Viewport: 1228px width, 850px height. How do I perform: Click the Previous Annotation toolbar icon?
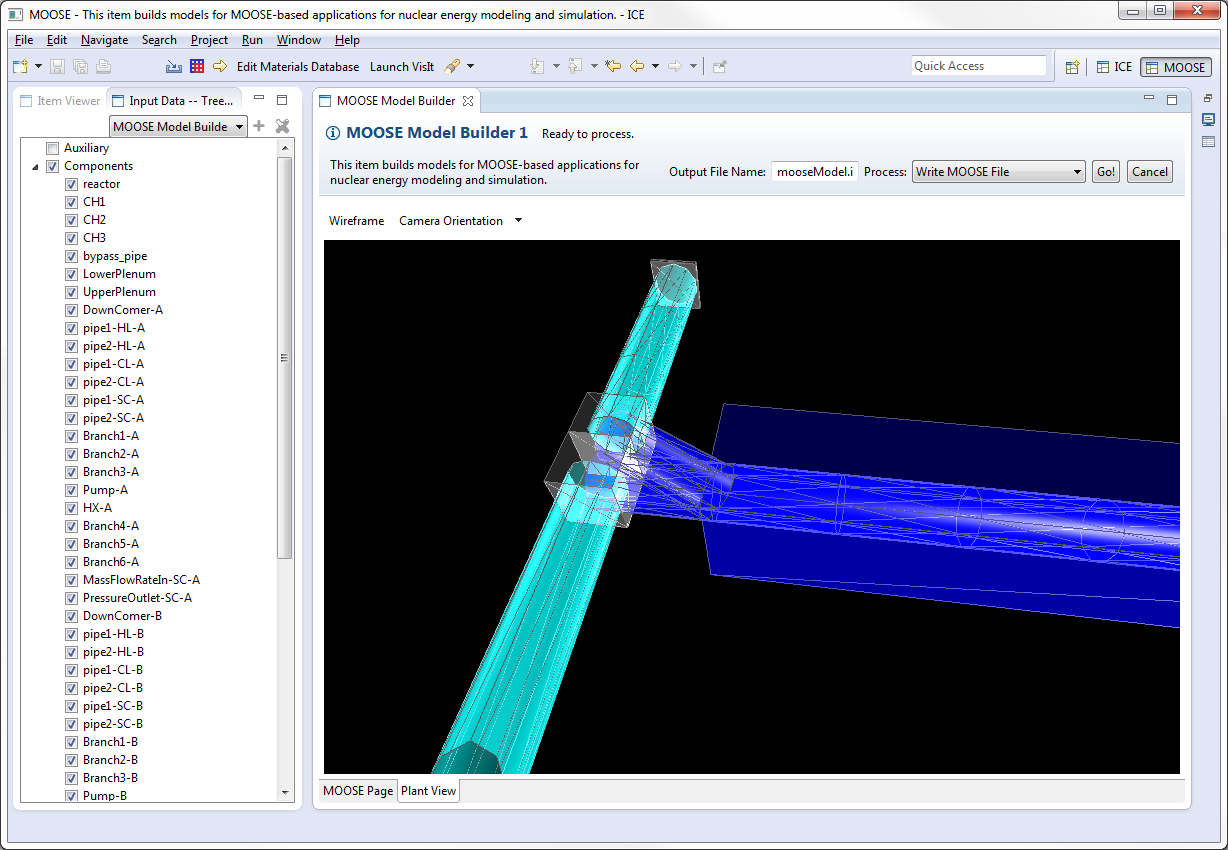pyautogui.click(x=575, y=67)
